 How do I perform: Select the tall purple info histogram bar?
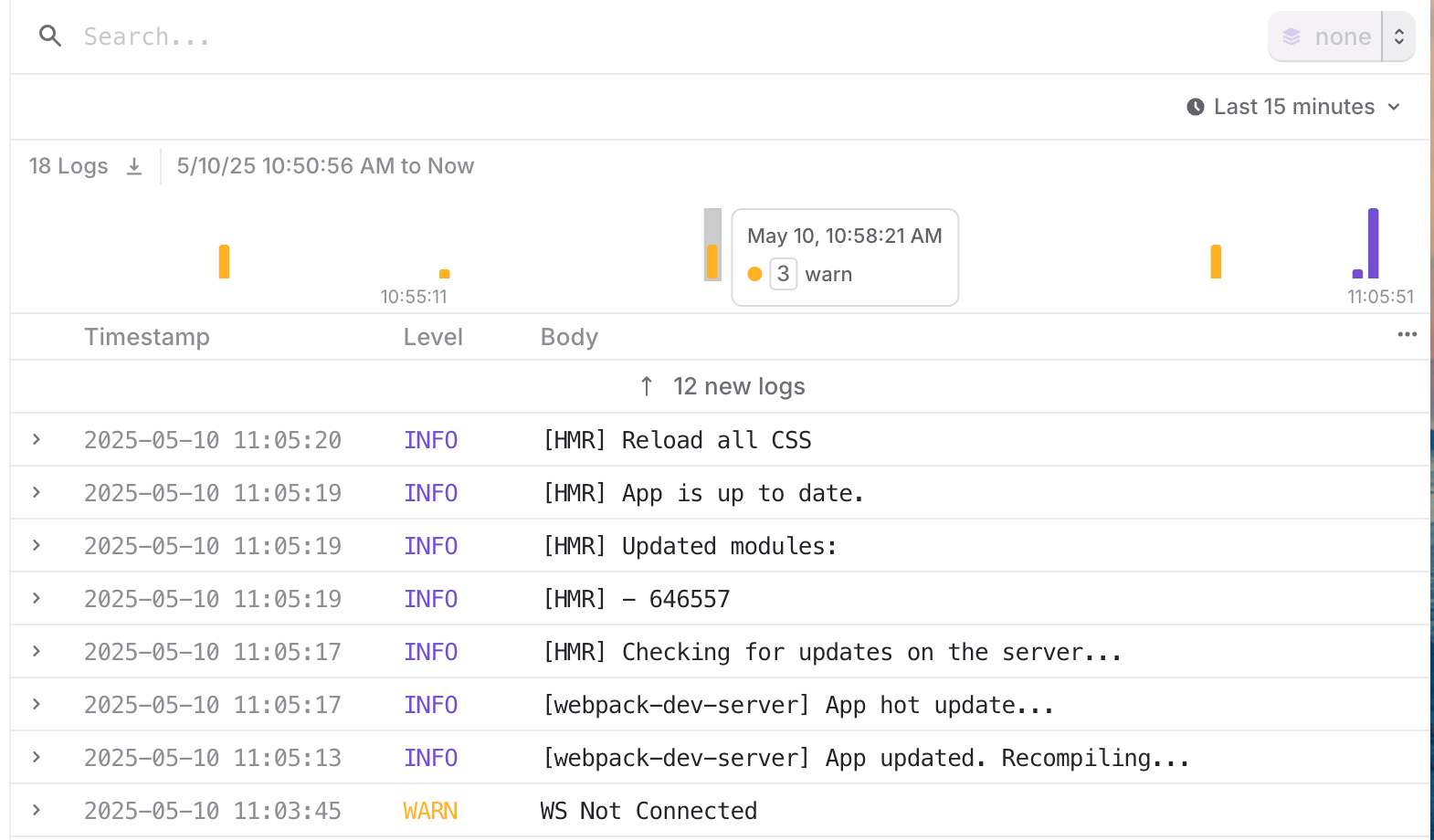click(x=1373, y=244)
